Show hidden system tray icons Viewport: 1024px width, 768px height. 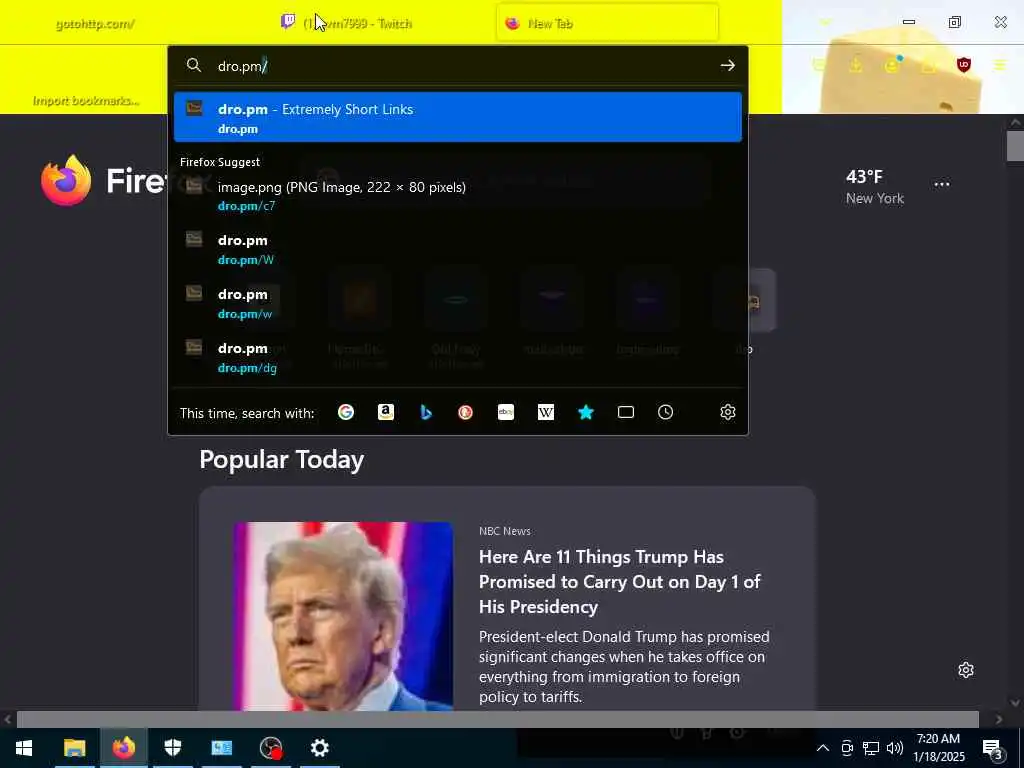823,748
